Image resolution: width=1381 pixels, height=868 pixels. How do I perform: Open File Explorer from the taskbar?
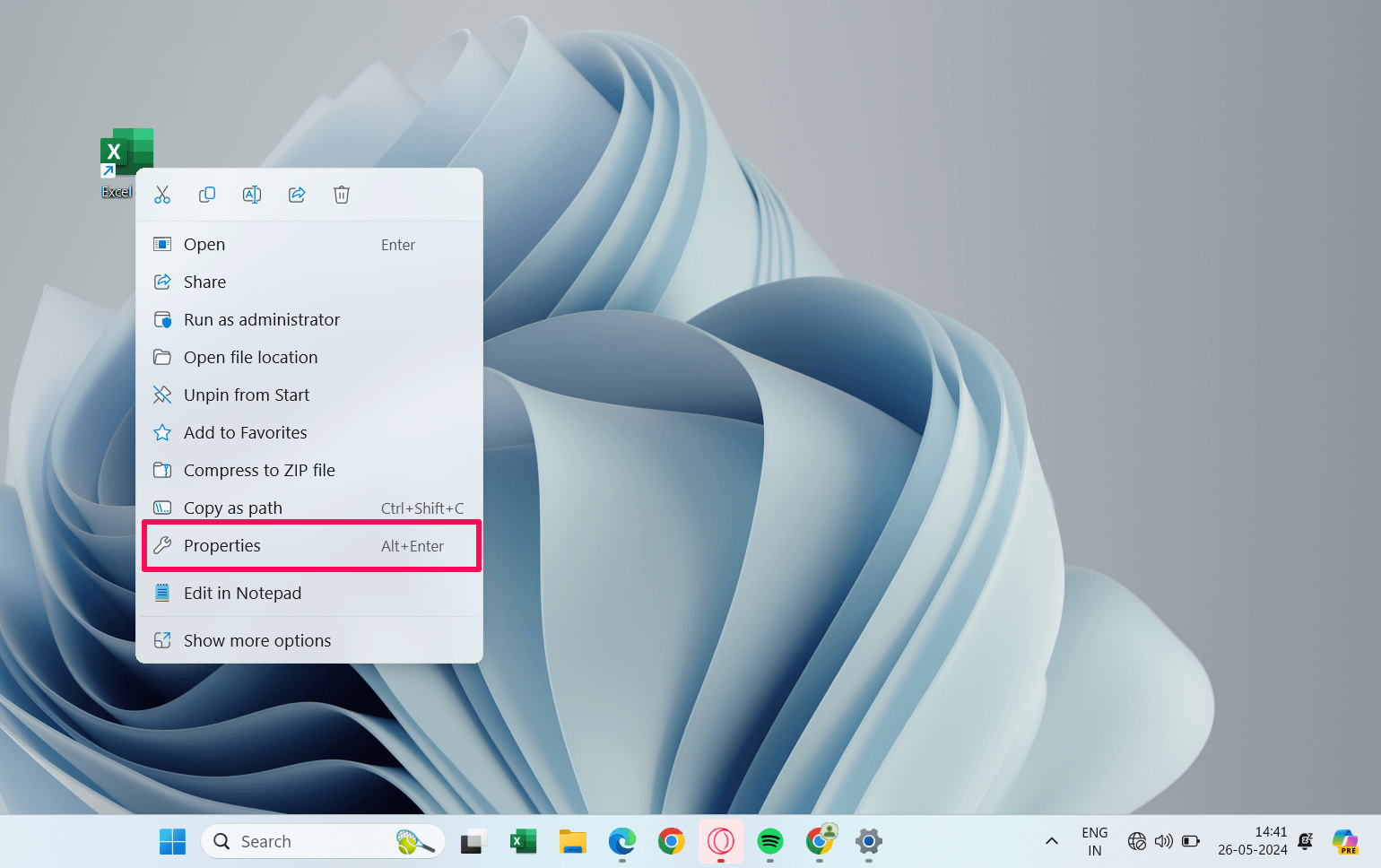(x=573, y=842)
